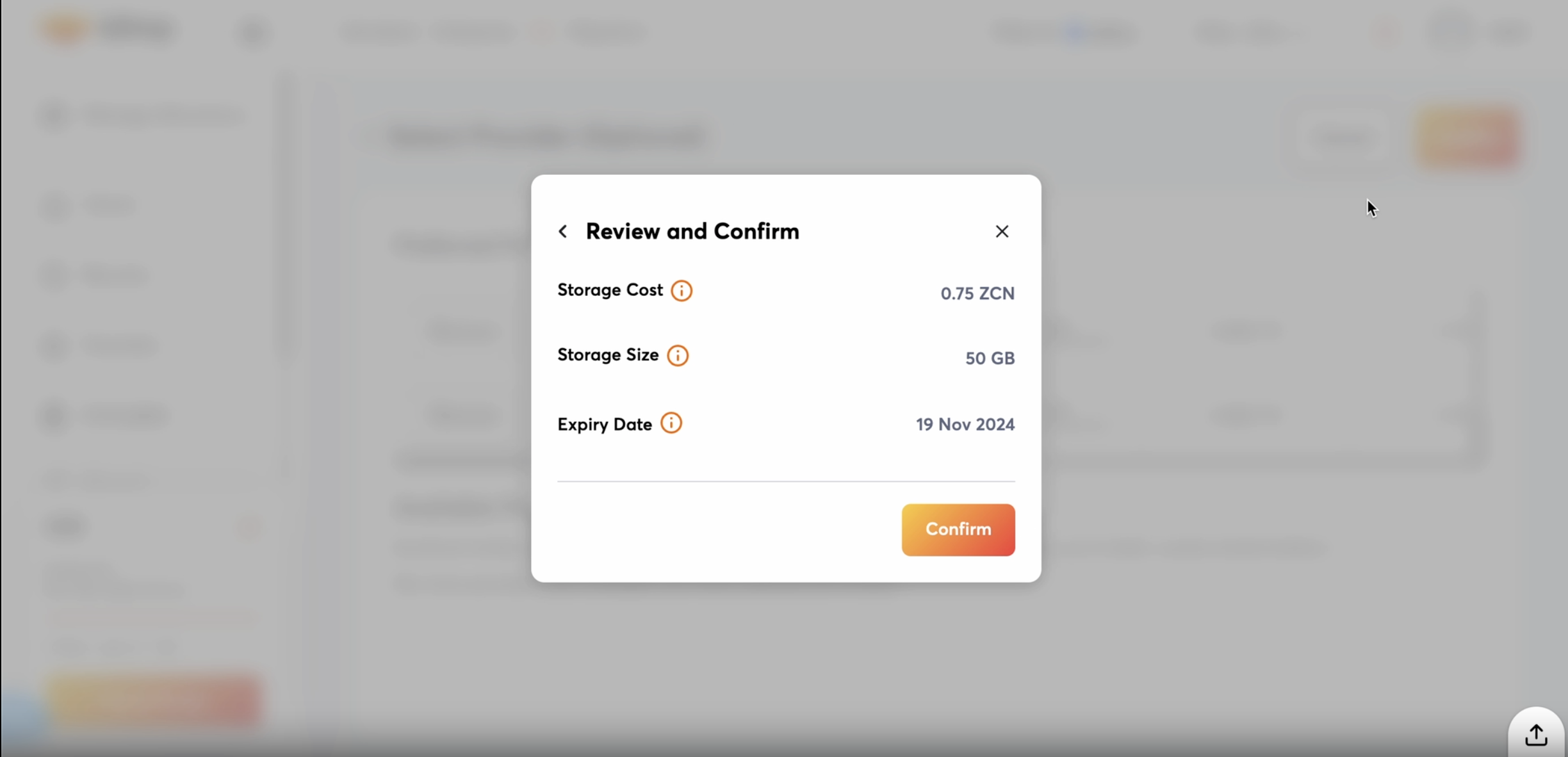Go back from Review and Confirm dialog
This screenshot has width=1568, height=757.
(563, 231)
